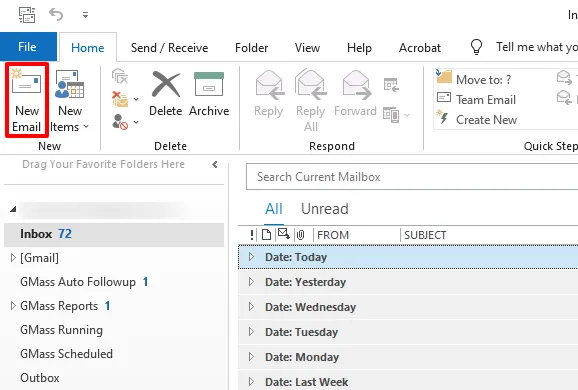Sort by Importance column icon

click(251, 235)
